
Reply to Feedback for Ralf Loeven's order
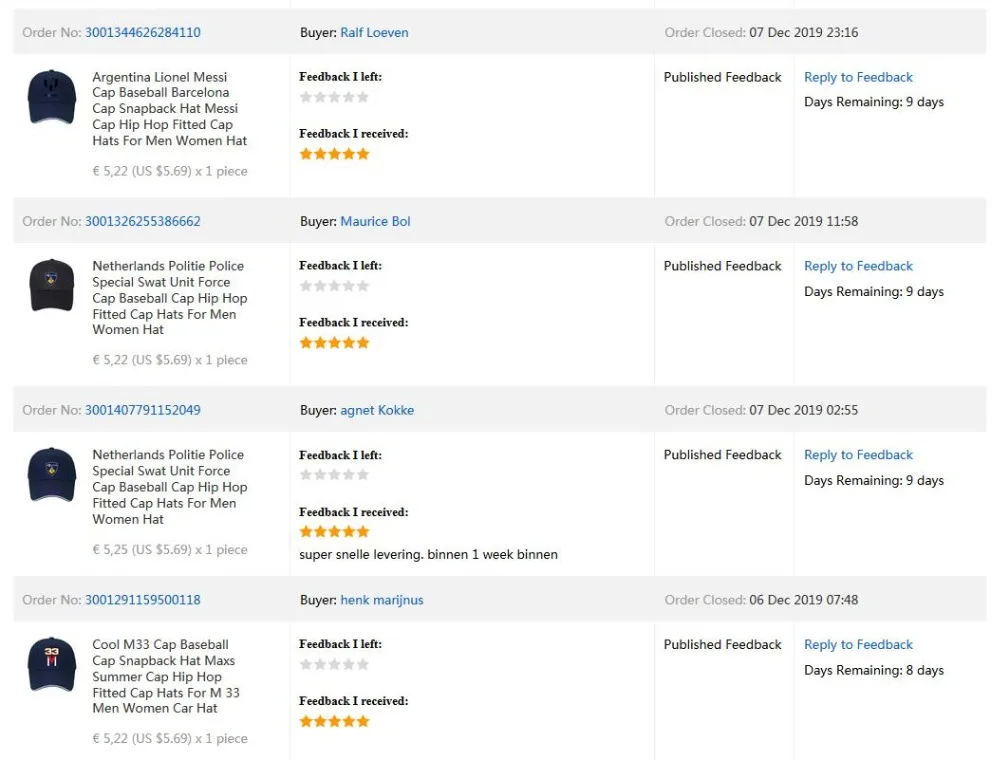click(x=858, y=77)
